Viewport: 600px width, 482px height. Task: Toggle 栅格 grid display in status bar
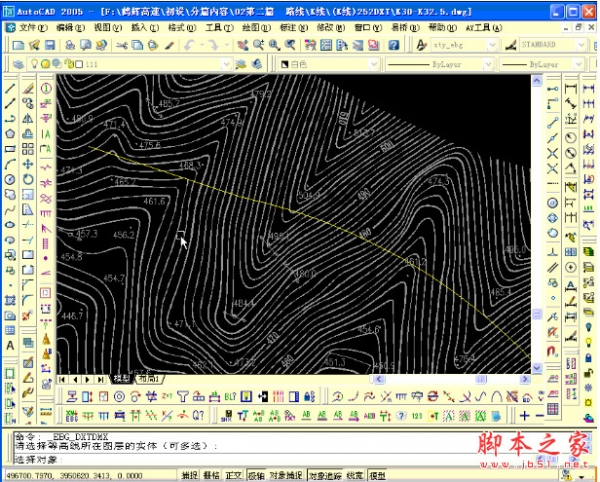(x=211, y=475)
